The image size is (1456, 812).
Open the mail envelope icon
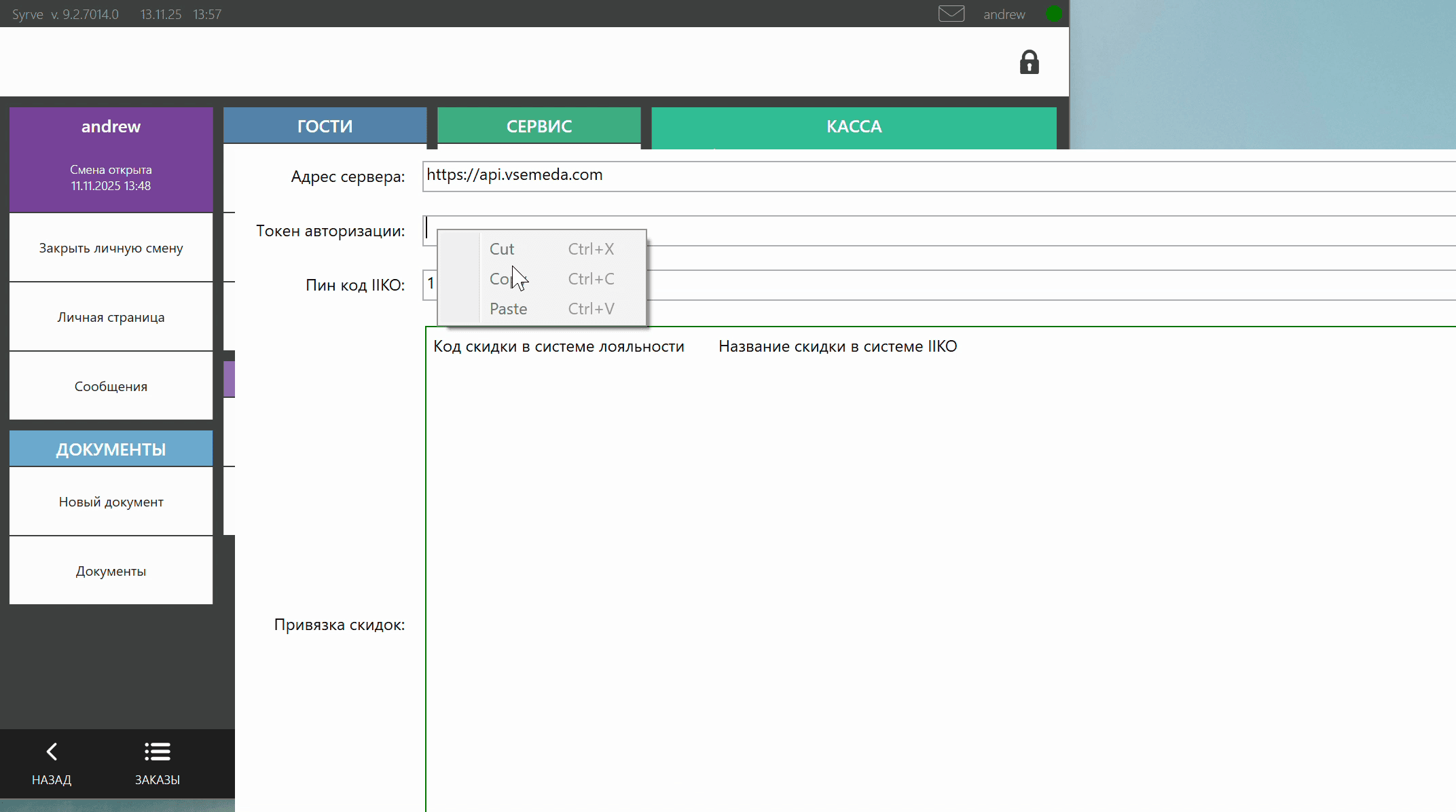[x=951, y=14]
